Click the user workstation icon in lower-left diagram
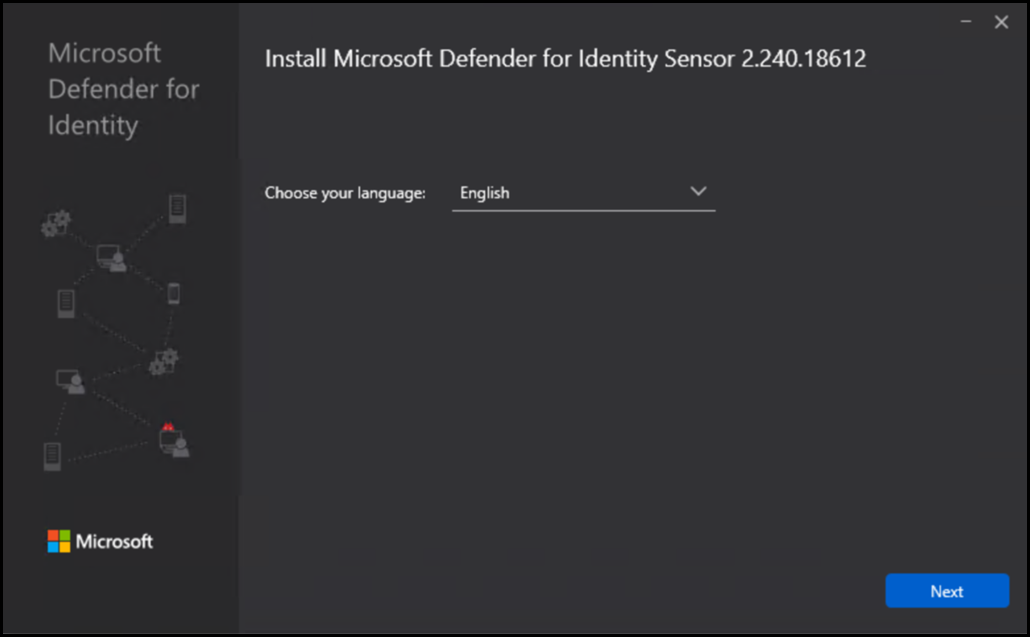The height and width of the screenshot is (637, 1030). click(70, 380)
